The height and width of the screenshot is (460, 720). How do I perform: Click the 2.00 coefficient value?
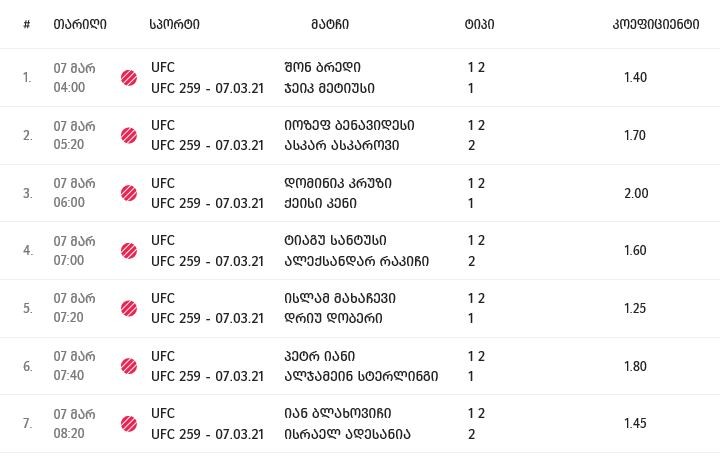click(x=635, y=193)
